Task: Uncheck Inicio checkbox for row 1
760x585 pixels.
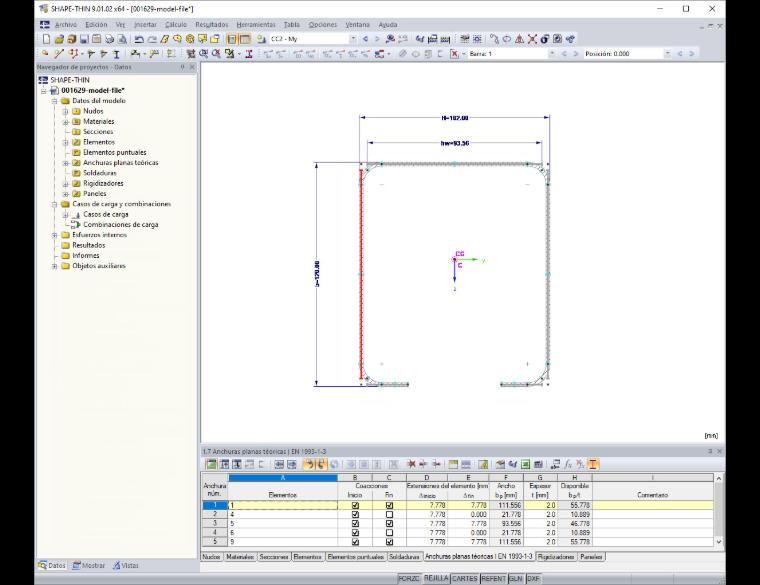Action: [355, 505]
